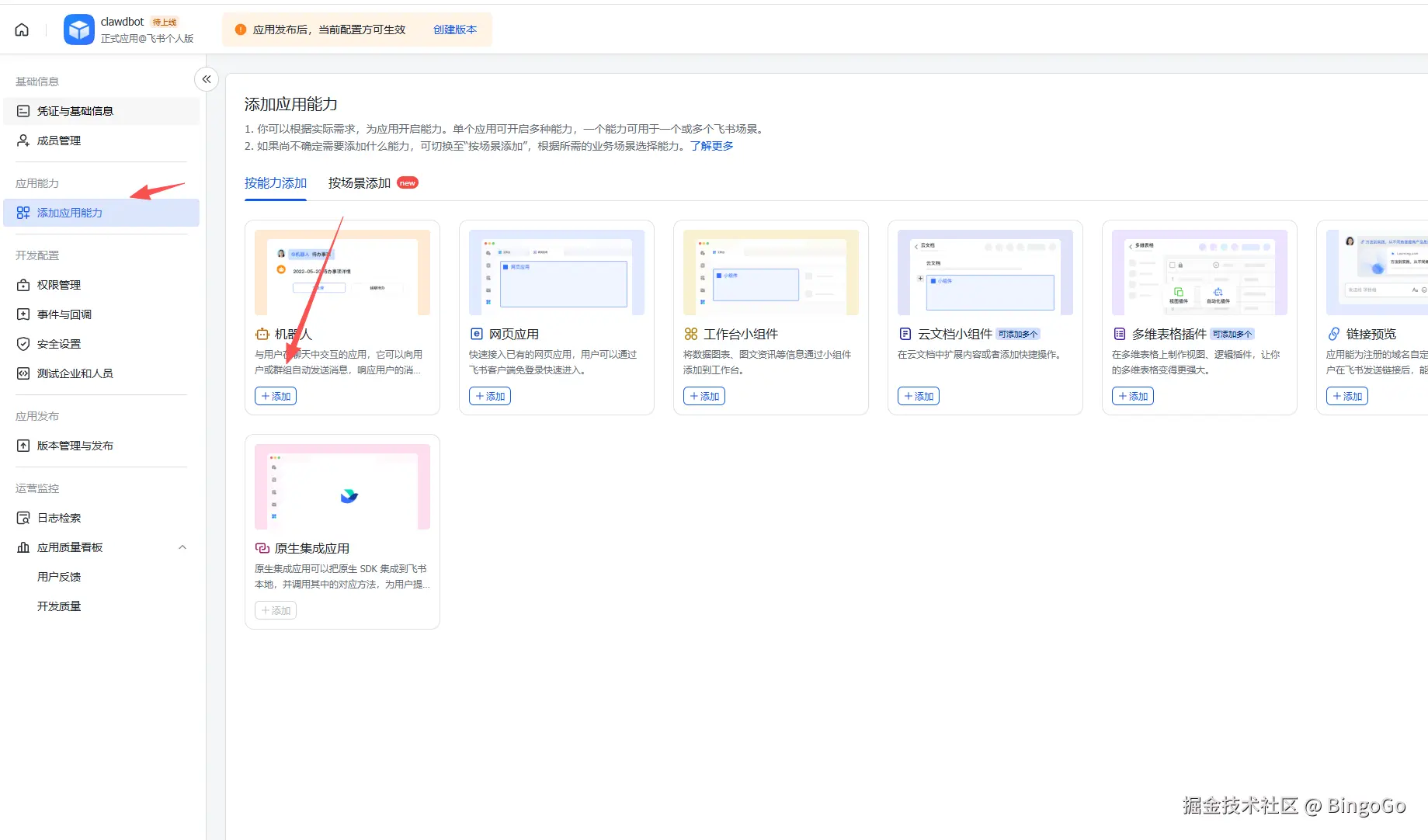Add the 多维表格插件 plugin capability
Screen dimensions: 1428x840
(1132, 396)
